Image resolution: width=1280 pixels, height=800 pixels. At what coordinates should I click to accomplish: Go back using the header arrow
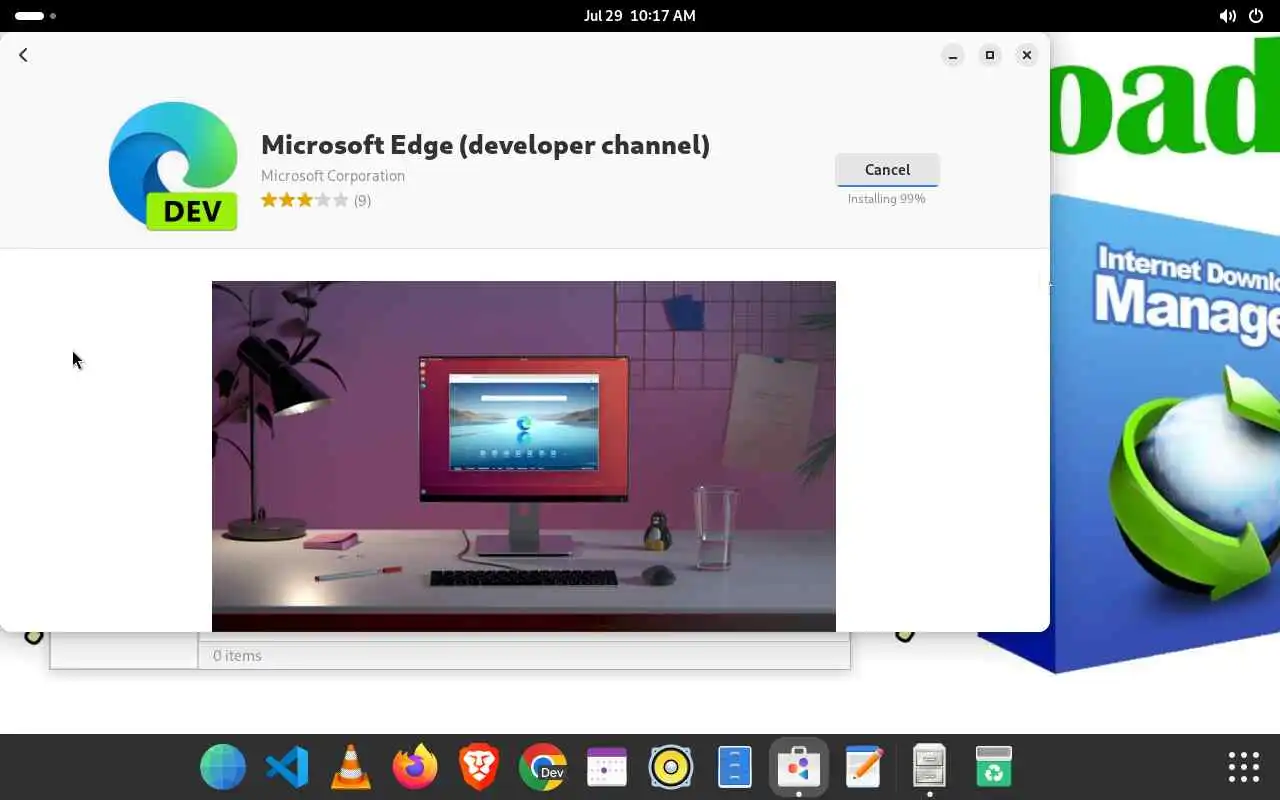pos(23,55)
